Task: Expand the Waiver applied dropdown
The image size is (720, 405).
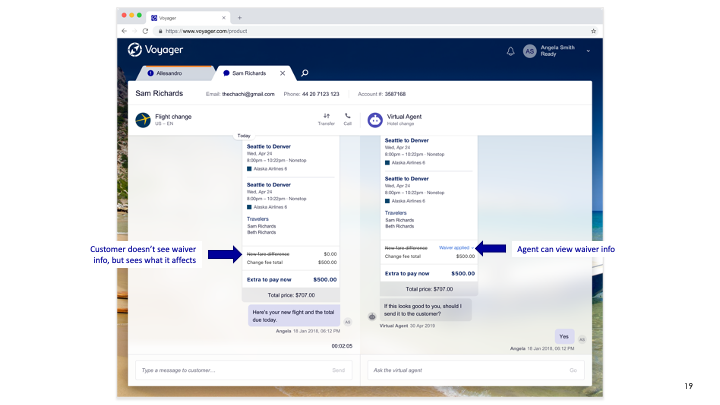Action: click(x=456, y=248)
